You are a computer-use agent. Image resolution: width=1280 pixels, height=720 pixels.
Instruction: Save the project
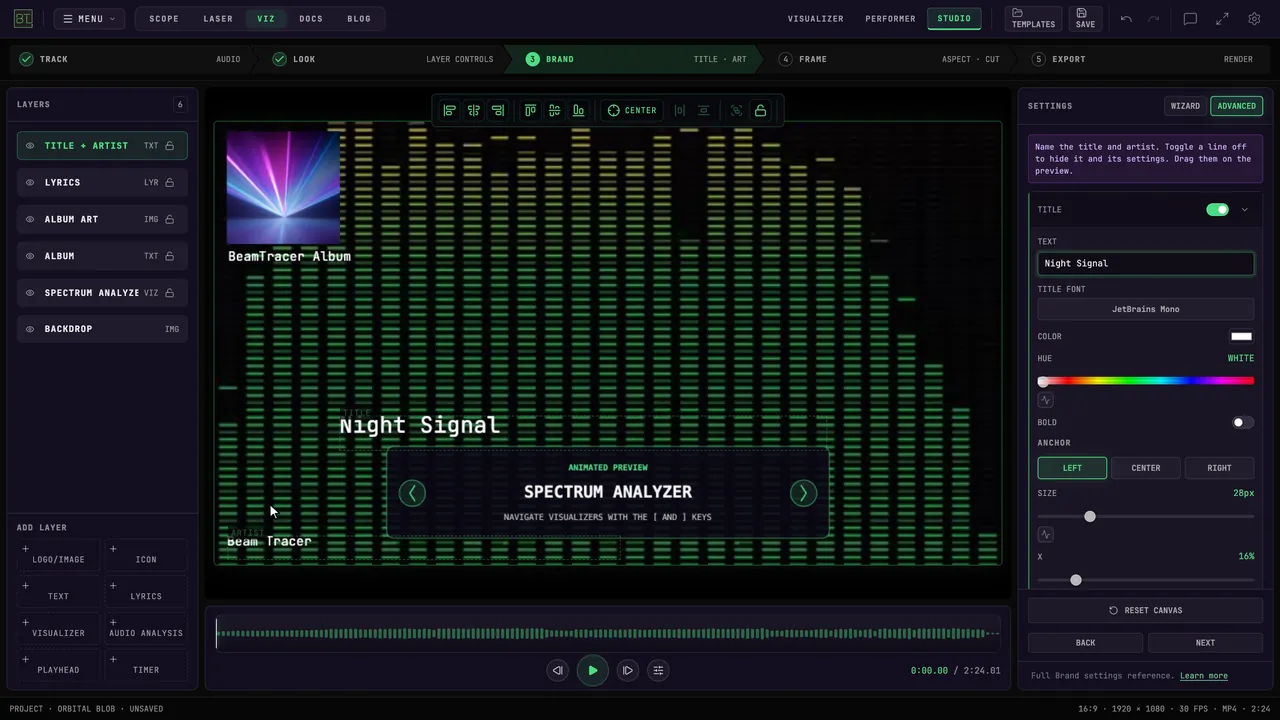tap(1085, 19)
